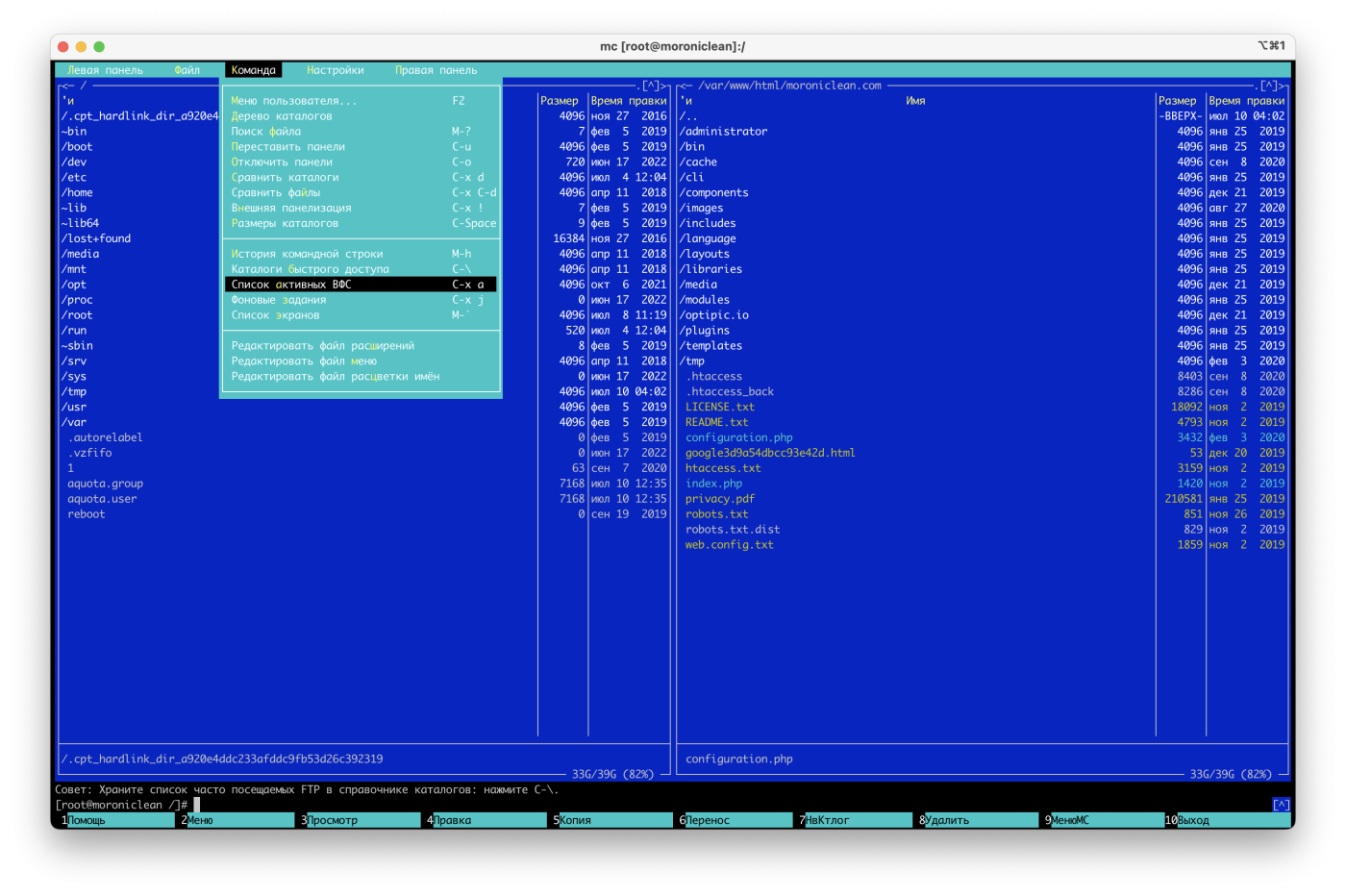
Task: Click the 8 Удалить function key
Action: click(x=979, y=820)
